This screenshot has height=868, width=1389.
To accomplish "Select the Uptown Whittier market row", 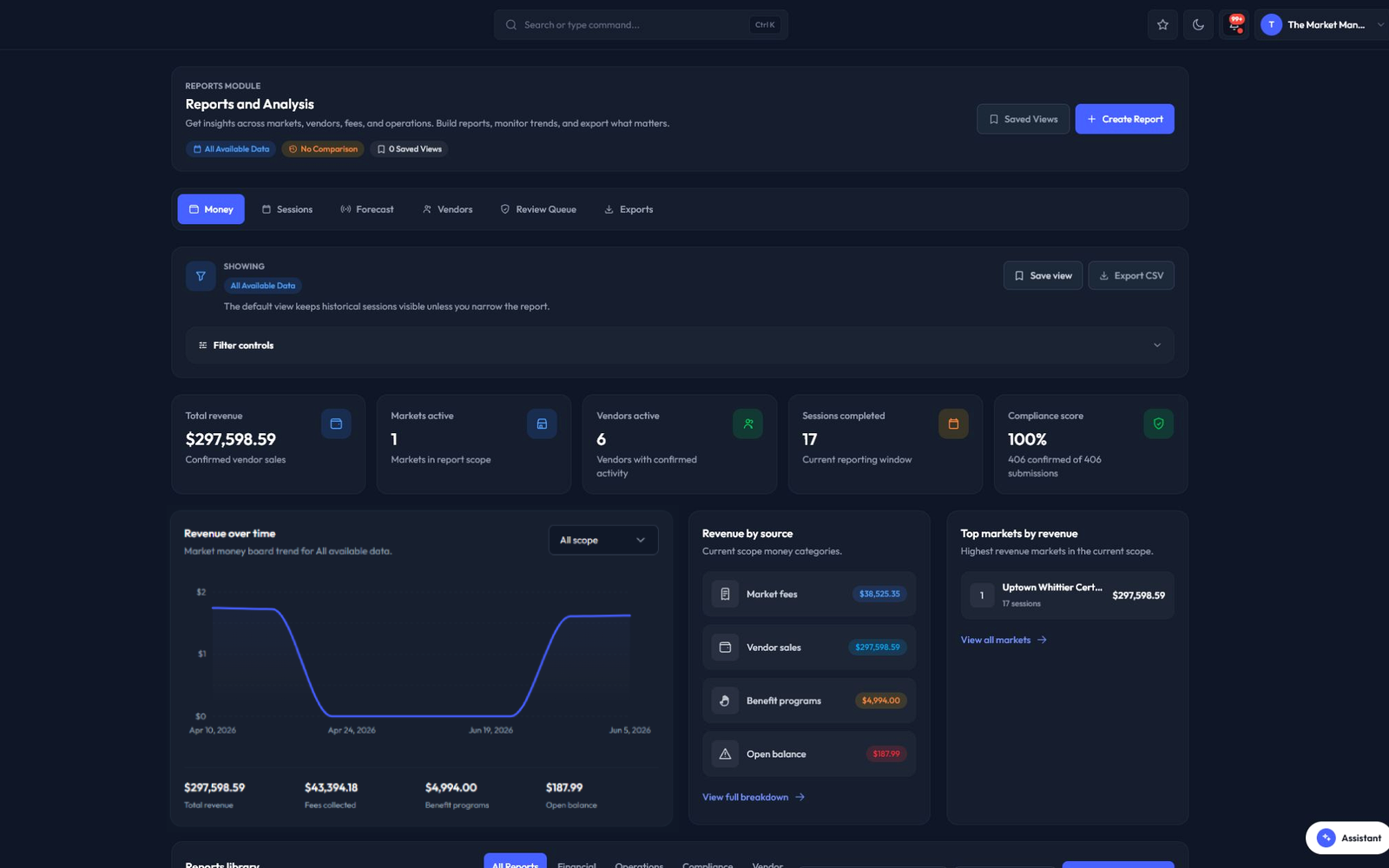I will pyautogui.click(x=1068, y=595).
